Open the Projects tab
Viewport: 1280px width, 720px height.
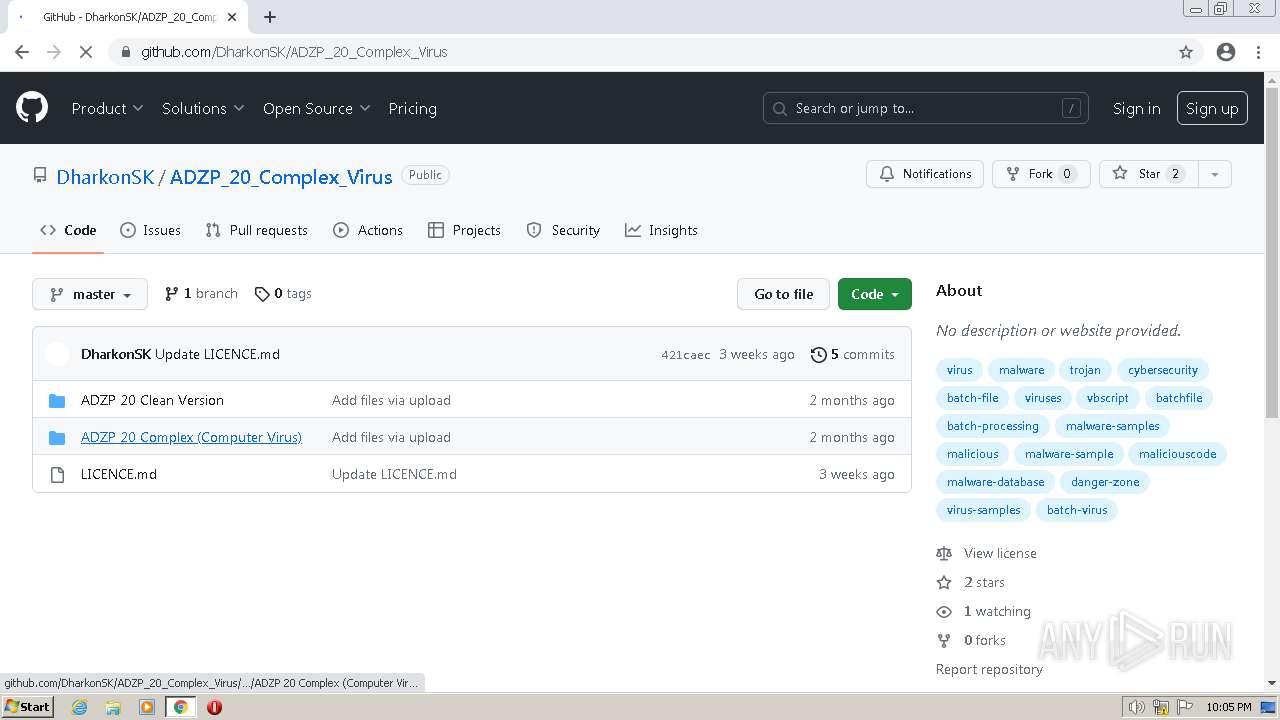click(x=464, y=230)
